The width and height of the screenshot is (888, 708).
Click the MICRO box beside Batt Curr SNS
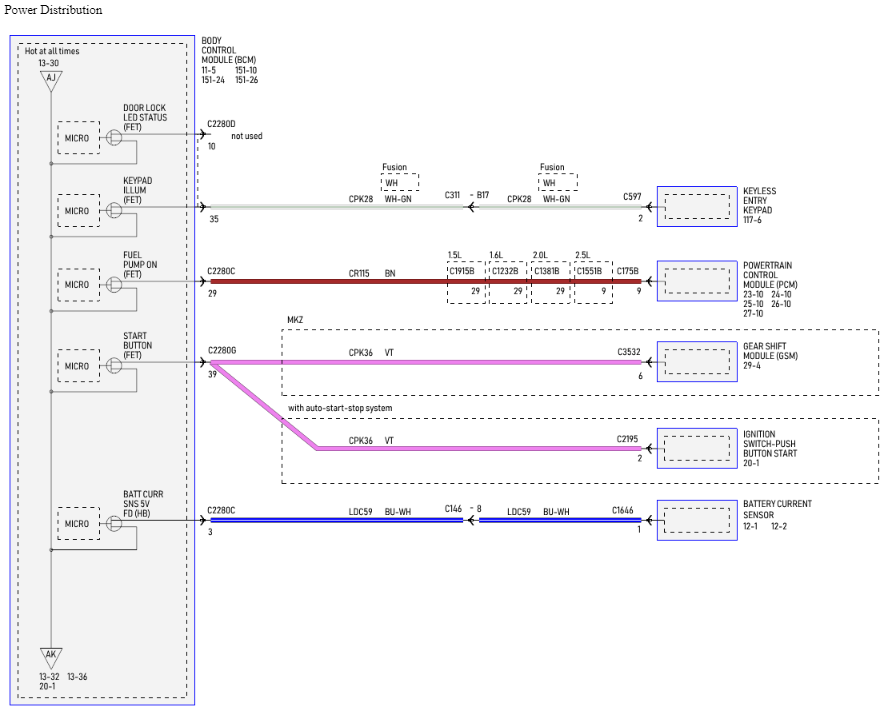click(79, 524)
